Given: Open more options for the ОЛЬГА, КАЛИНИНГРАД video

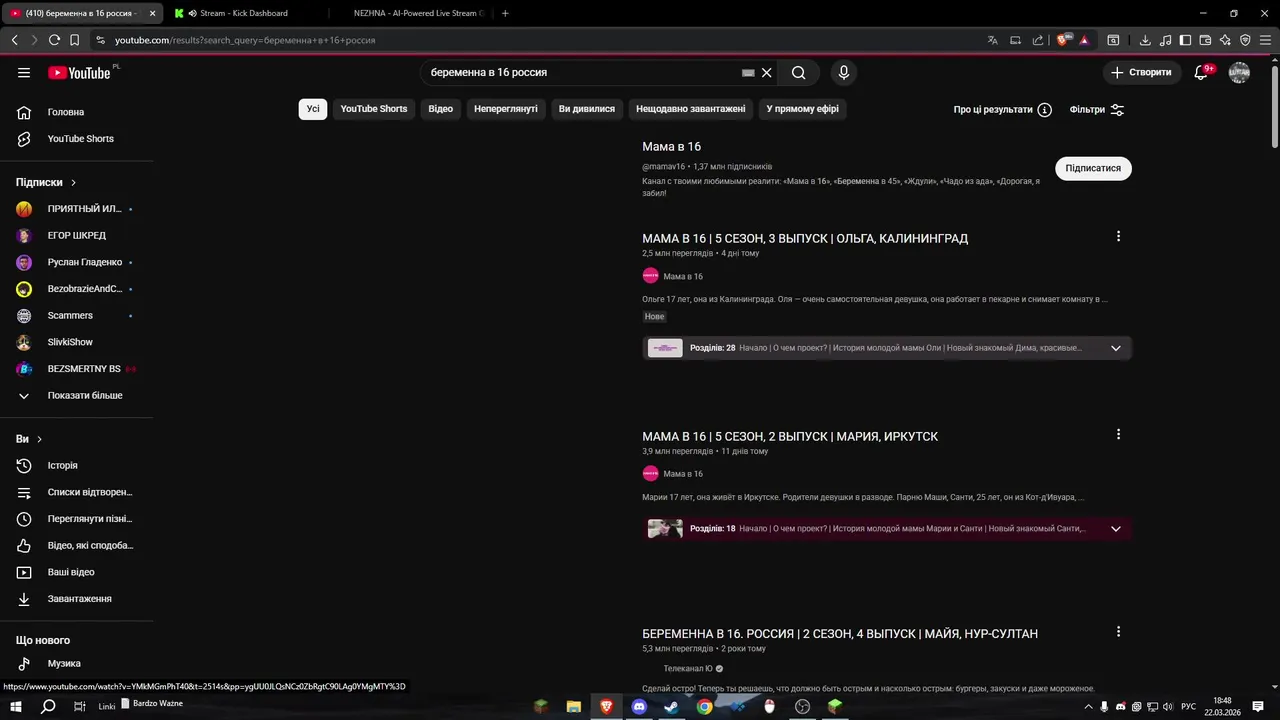Looking at the screenshot, I should 1118,237.
